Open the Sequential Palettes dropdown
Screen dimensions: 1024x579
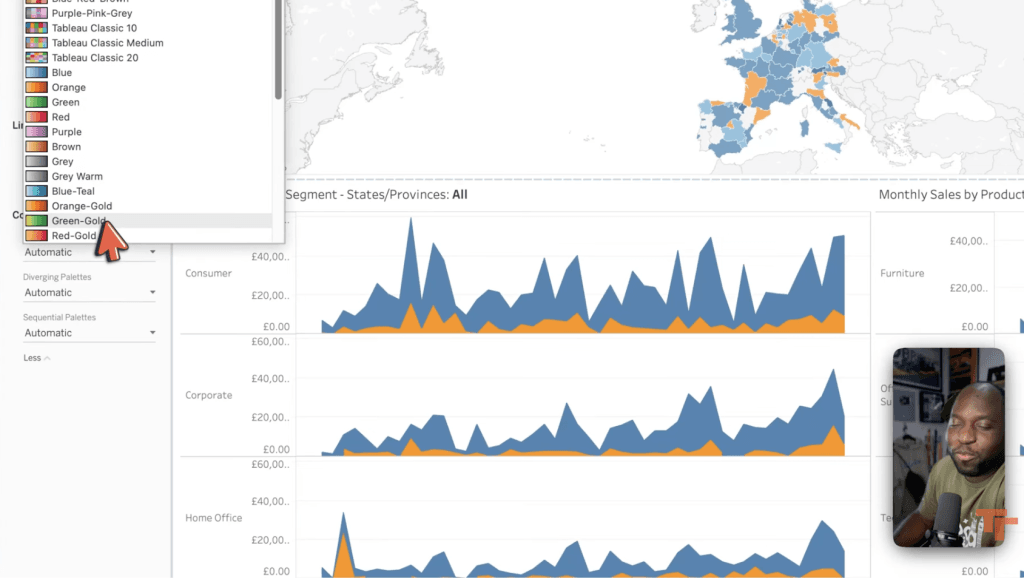[90, 333]
